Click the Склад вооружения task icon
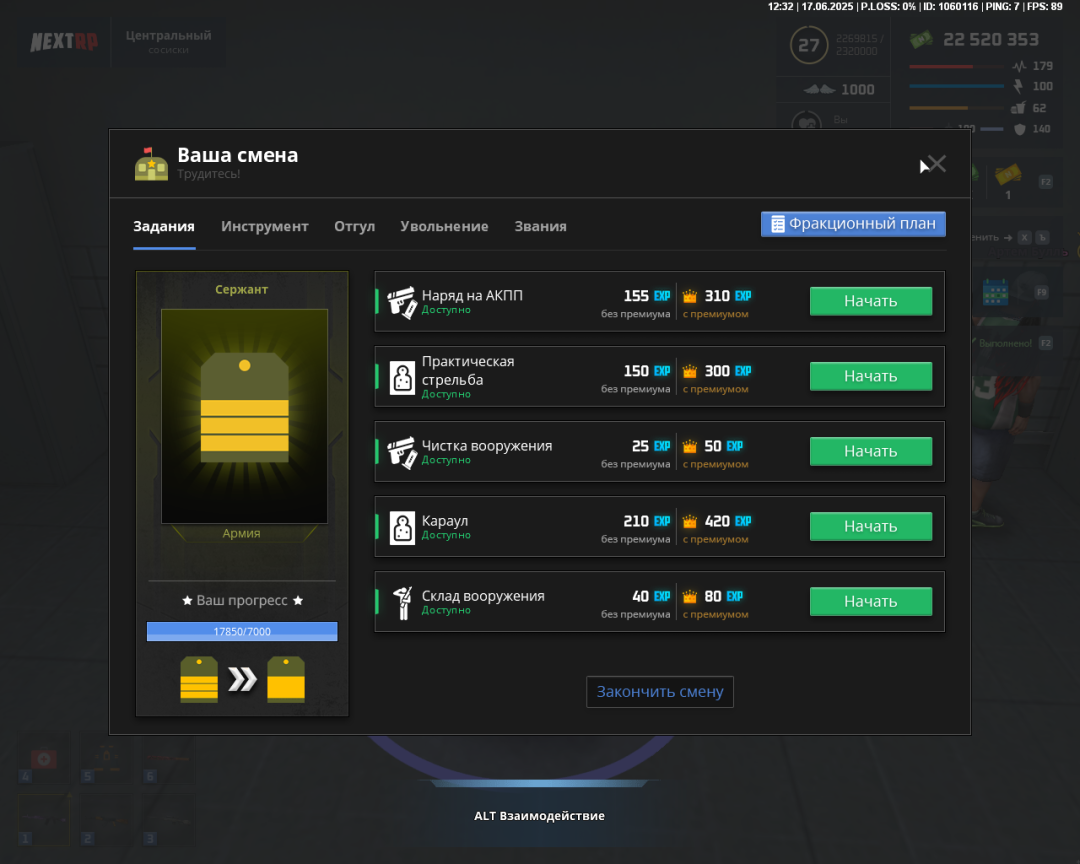 401,602
